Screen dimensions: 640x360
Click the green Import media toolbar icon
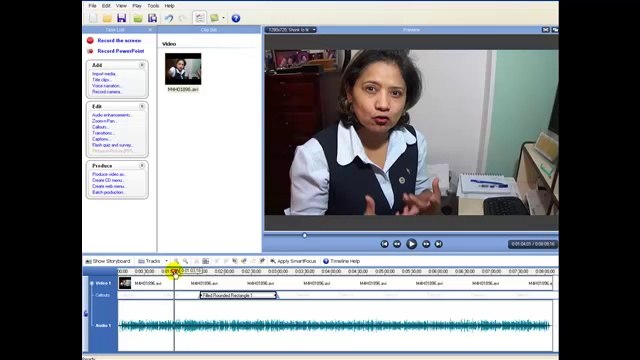click(138, 18)
